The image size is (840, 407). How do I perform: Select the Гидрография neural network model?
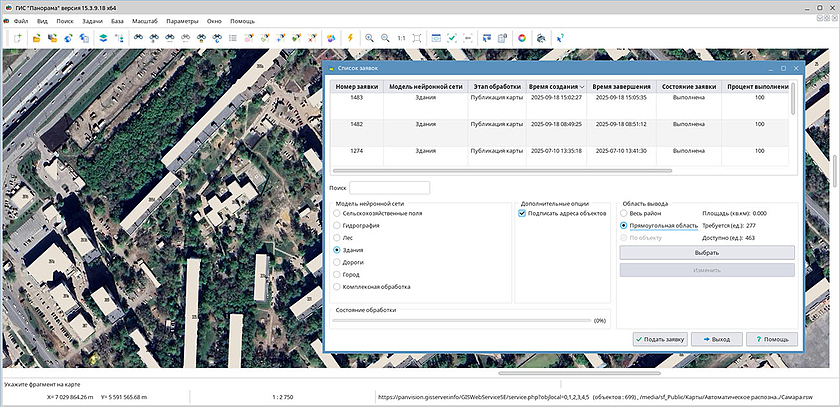click(338, 226)
